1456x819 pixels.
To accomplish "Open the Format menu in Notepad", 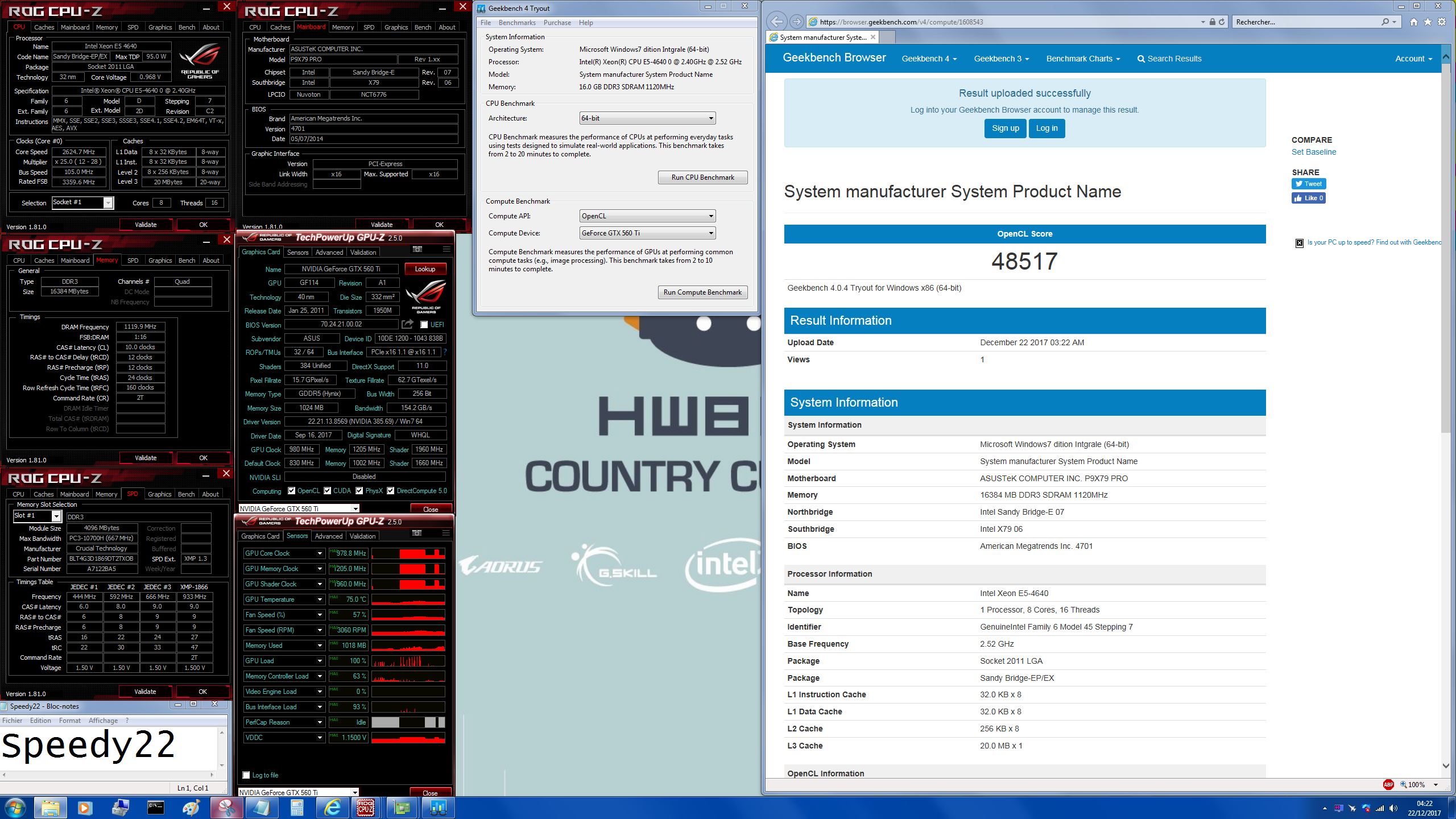I will pos(70,721).
